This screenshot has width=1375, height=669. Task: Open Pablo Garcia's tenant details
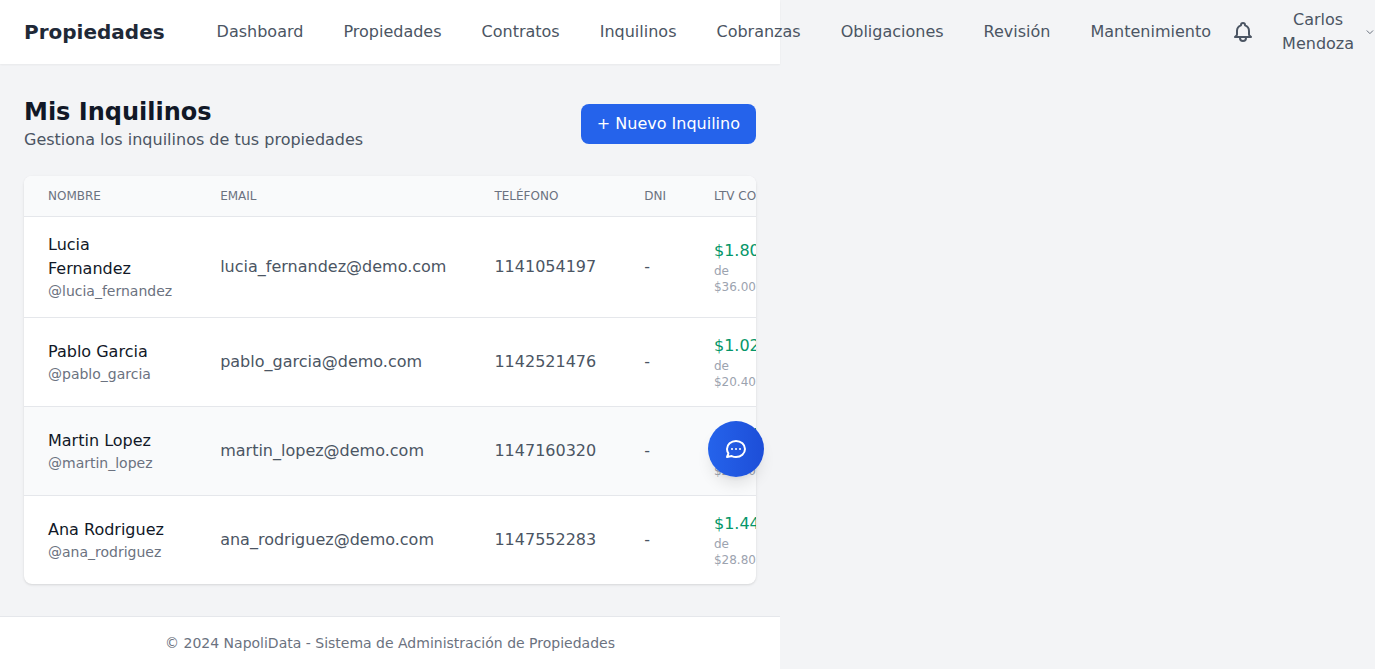point(98,351)
